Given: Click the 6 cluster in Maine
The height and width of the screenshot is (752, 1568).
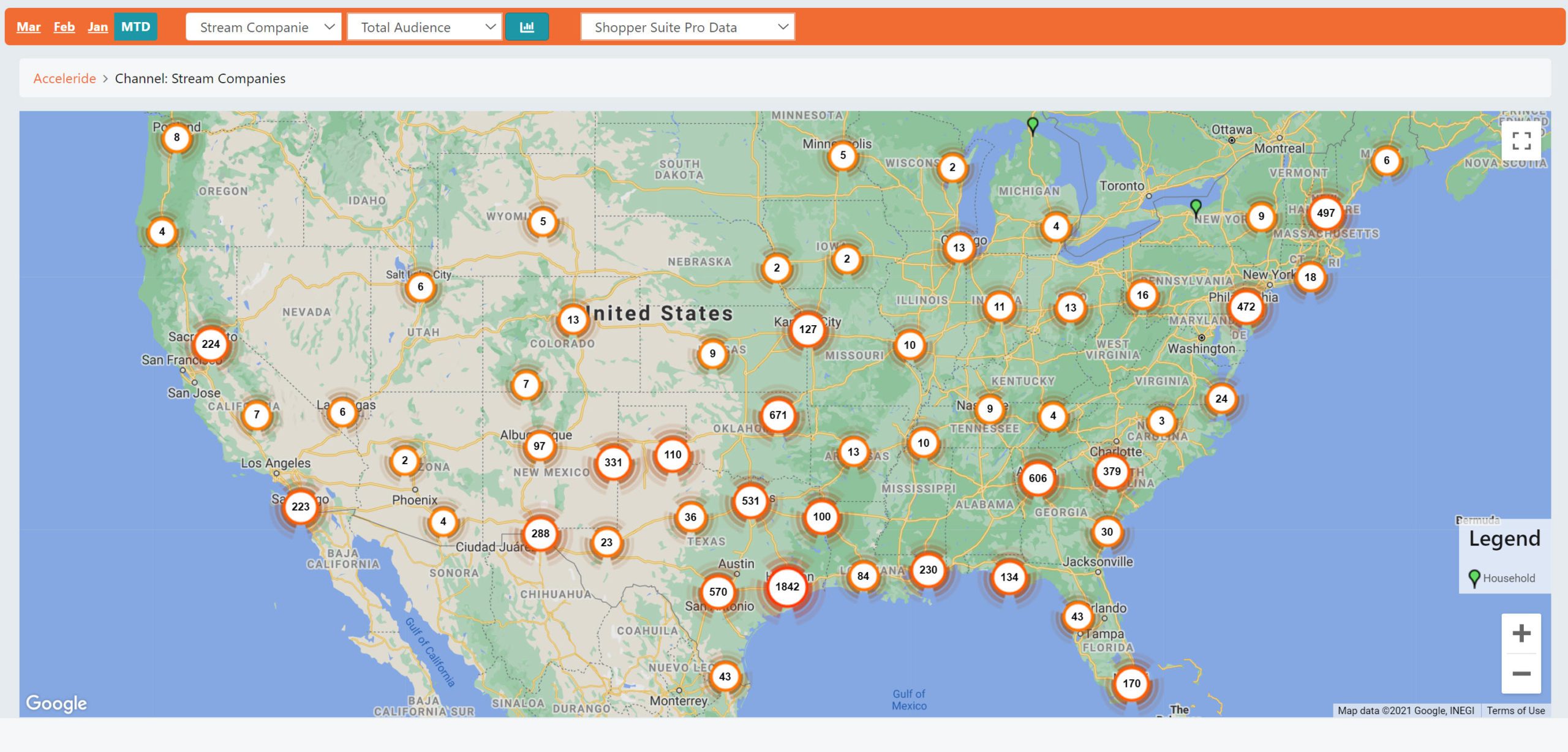Looking at the screenshot, I should pos(1387,161).
